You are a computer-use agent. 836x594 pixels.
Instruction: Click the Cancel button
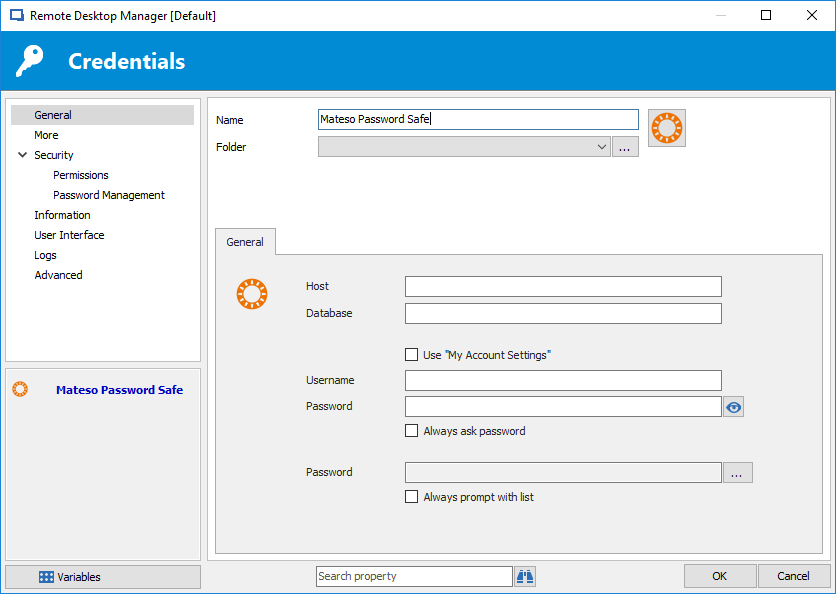tap(793, 576)
